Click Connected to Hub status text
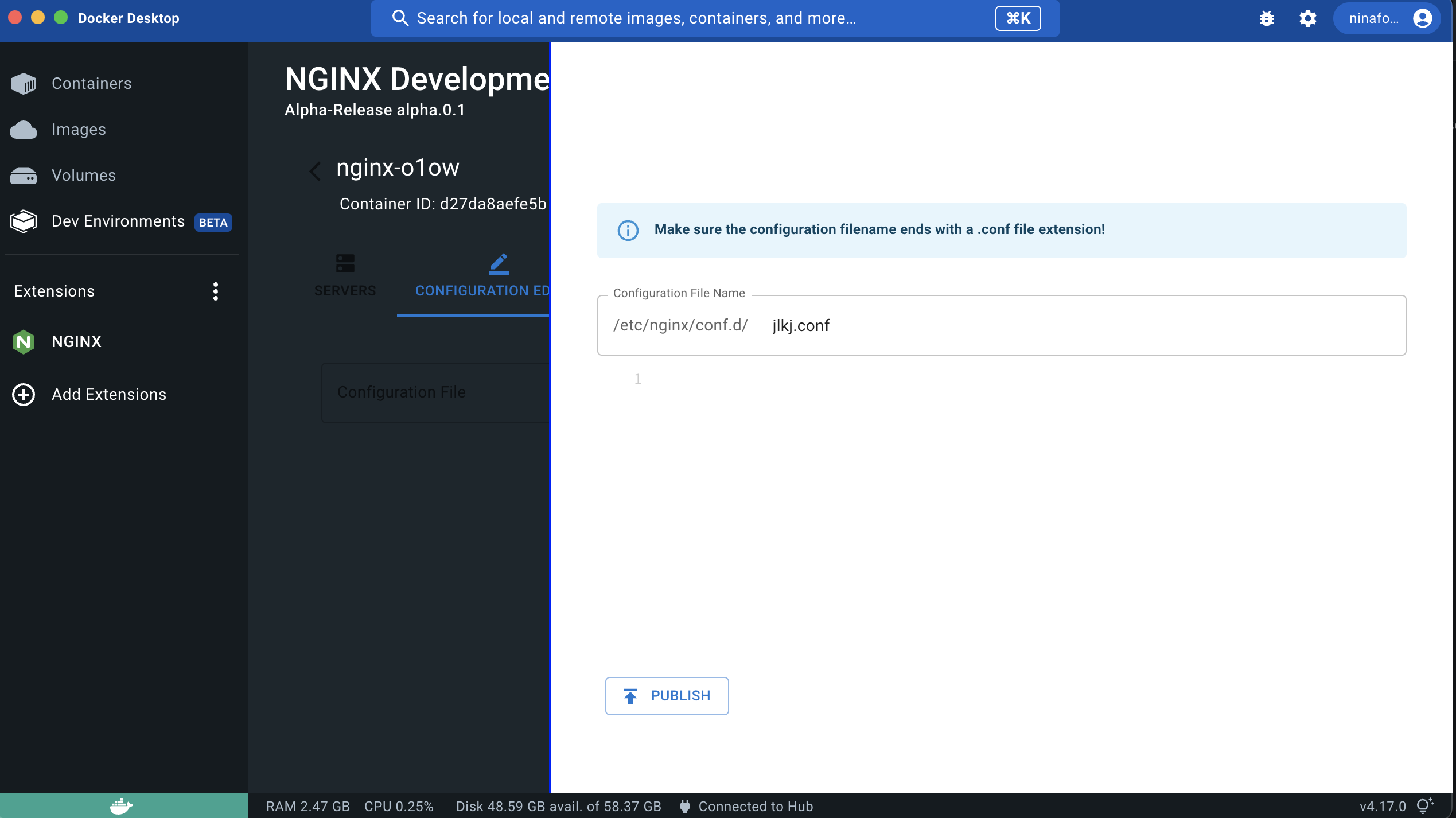This screenshot has width=1456, height=818. (756, 807)
